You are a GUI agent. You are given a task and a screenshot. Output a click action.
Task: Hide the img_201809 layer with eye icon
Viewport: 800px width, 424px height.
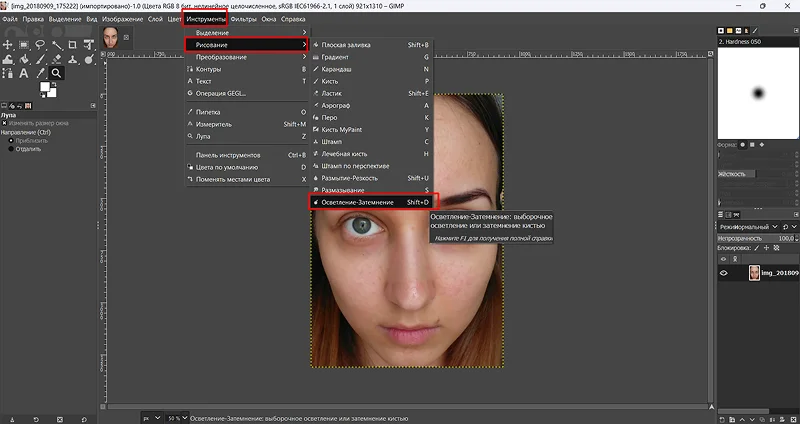pyautogui.click(x=723, y=273)
